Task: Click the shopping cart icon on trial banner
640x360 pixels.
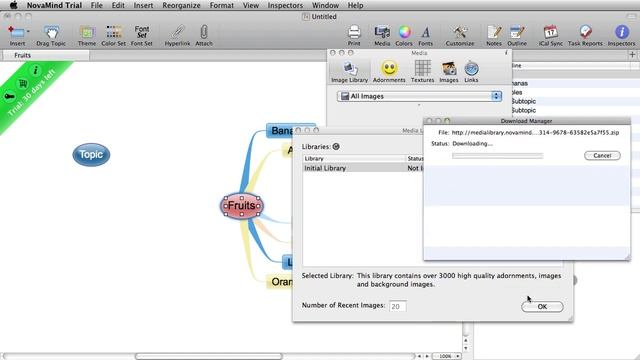Action: point(23,84)
